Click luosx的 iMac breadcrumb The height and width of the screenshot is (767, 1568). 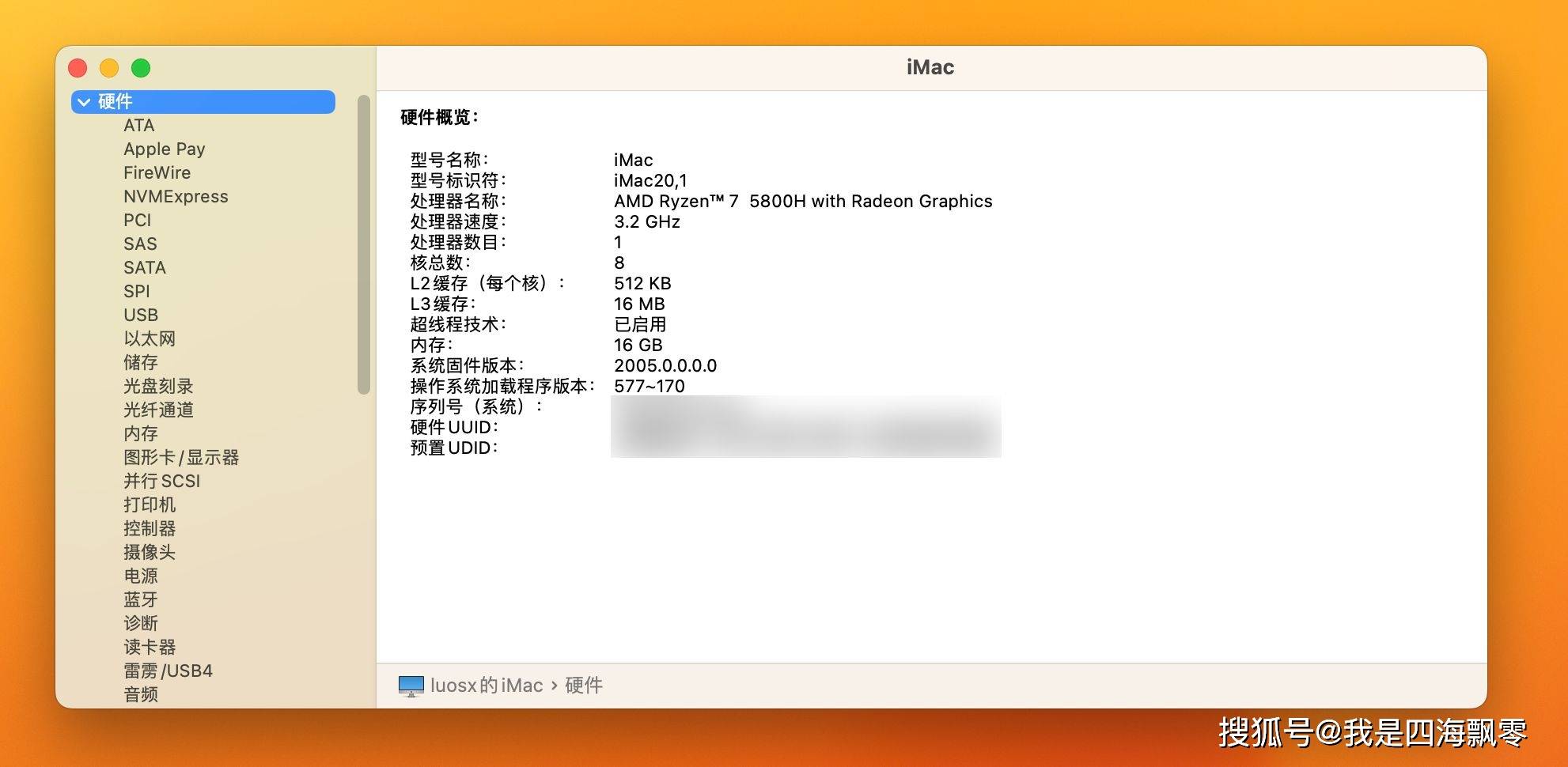(487, 686)
